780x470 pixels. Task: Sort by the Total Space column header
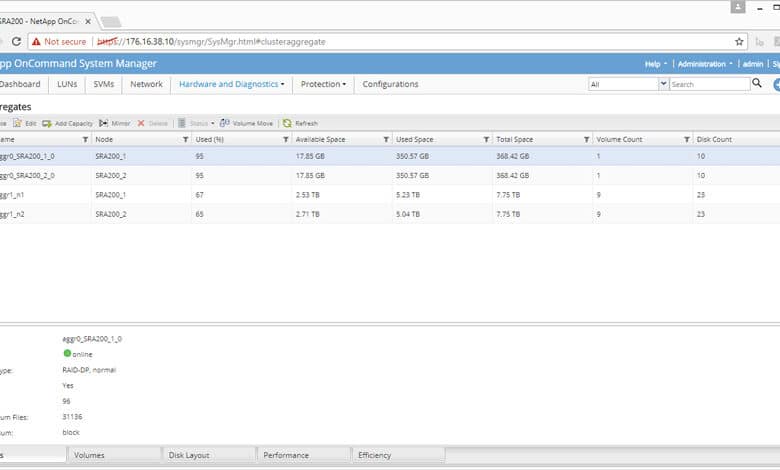[x=514, y=139]
